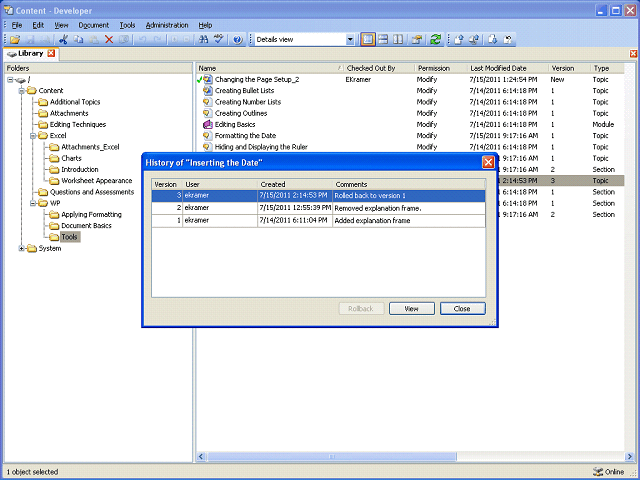
Task: Click the Cancel Check Out icon
Action: pyautogui.click(x=508, y=40)
